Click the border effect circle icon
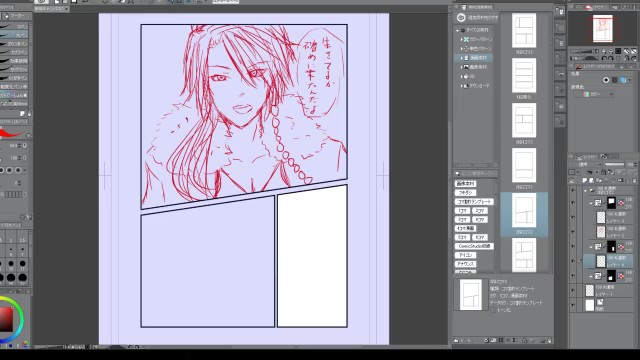Screen dimensions: 640x360 606,80
